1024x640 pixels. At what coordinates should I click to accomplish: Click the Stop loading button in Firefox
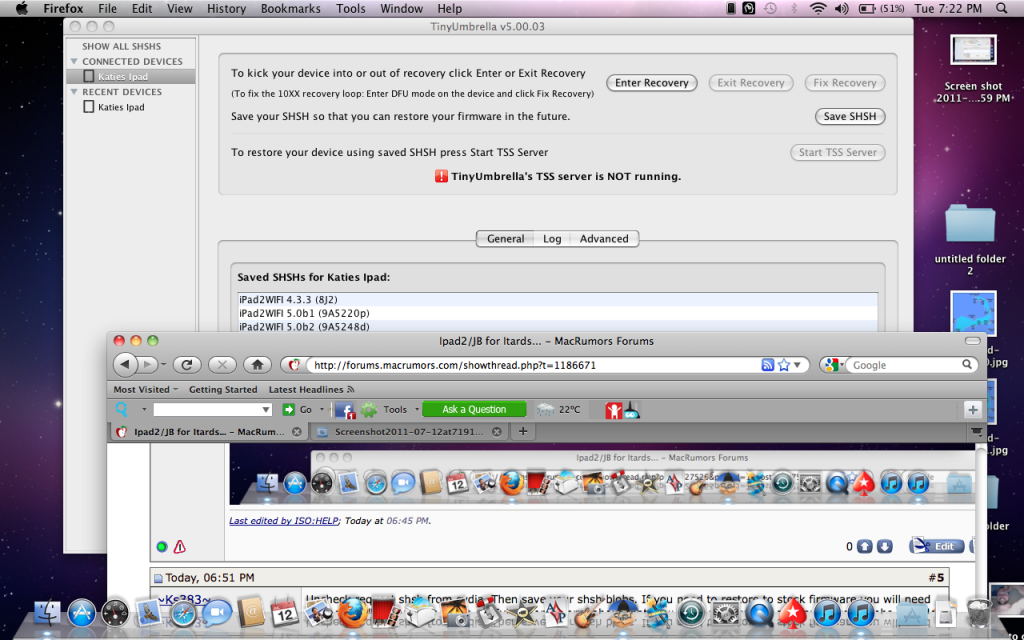222,364
